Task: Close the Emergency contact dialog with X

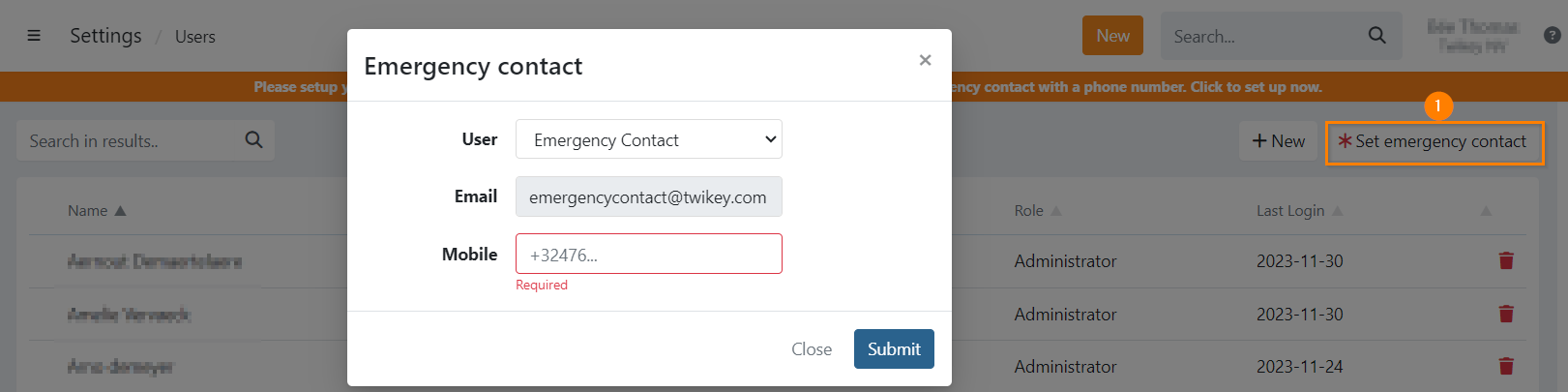Action: tap(925, 60)
